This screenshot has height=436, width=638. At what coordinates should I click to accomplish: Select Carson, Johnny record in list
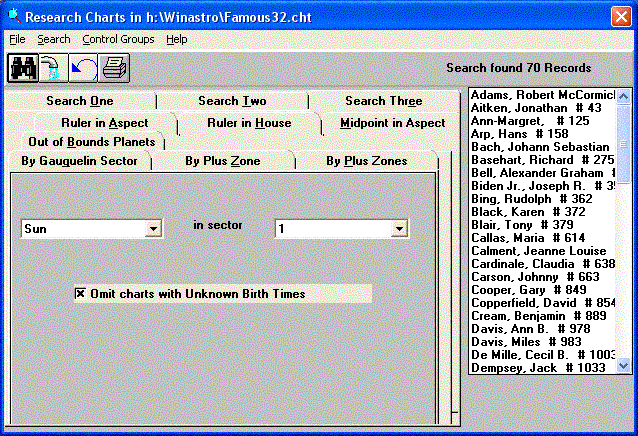[x=534, y=277]
